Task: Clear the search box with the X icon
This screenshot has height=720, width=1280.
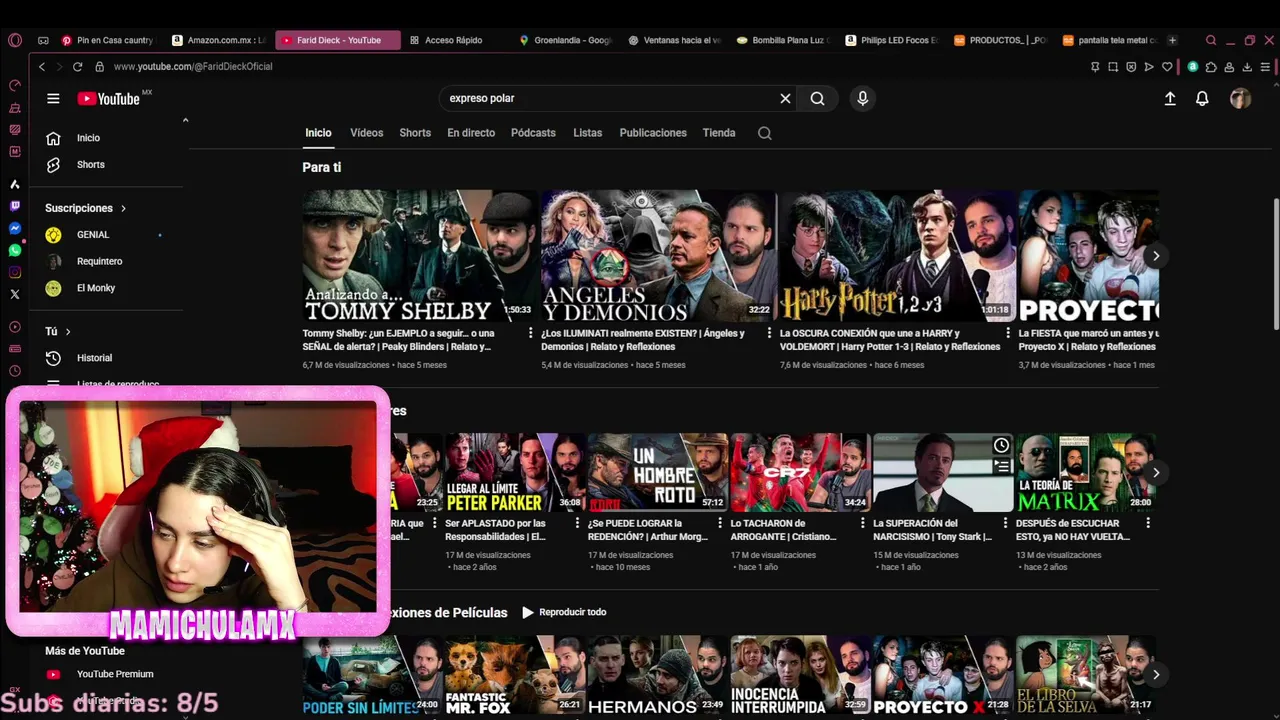Action: 785,98
